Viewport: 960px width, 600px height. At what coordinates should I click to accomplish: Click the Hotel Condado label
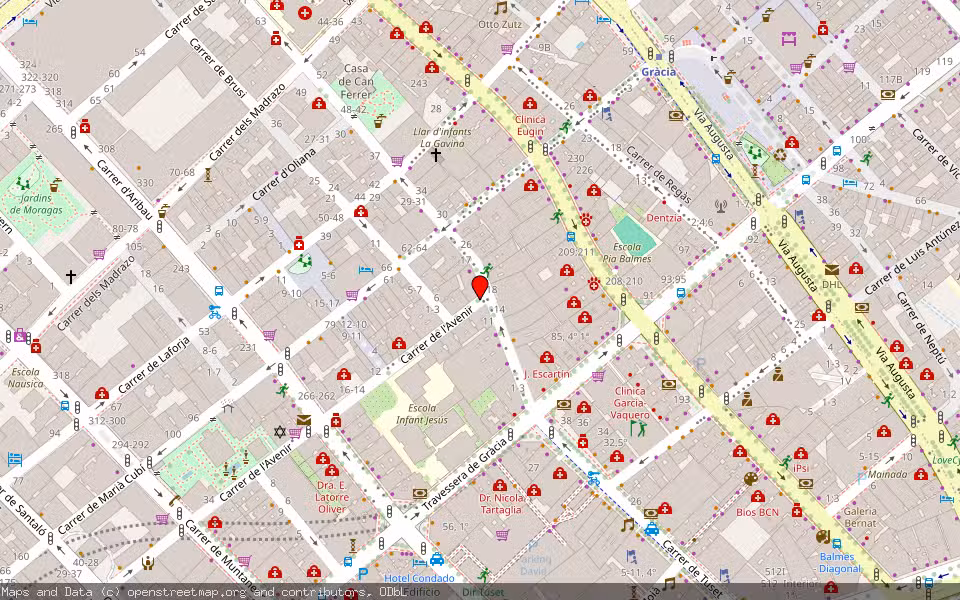419,578
